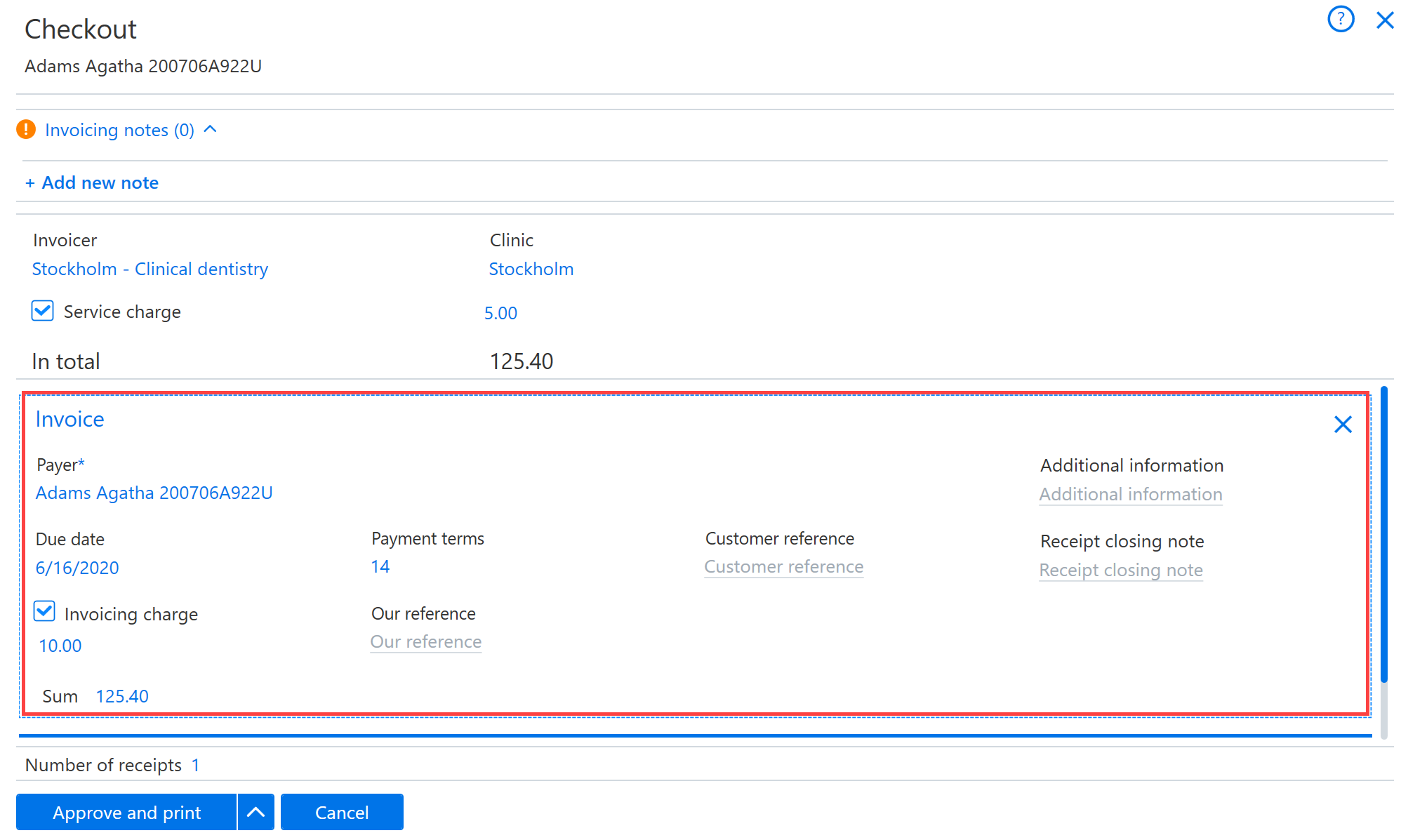This screenshot has height=840, width=1401.
Task: Change the Invoicer Stockholm - Clinical dentistry
Action: point(150,269)
